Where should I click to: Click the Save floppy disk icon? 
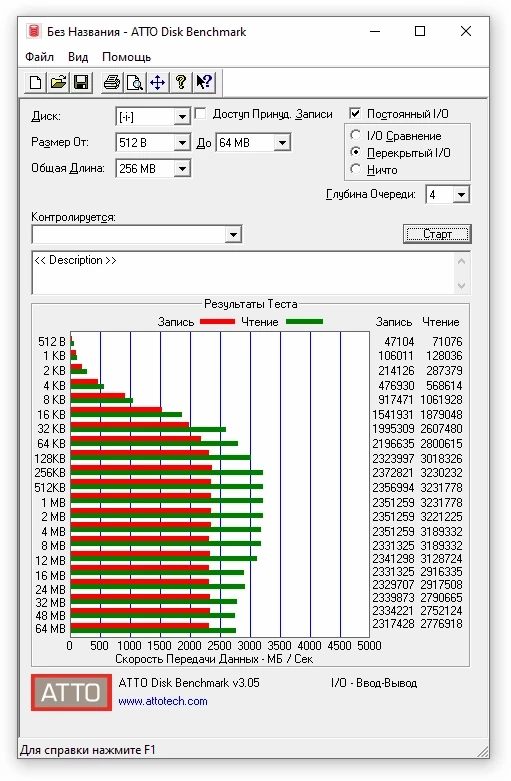[x=81, y=82]
